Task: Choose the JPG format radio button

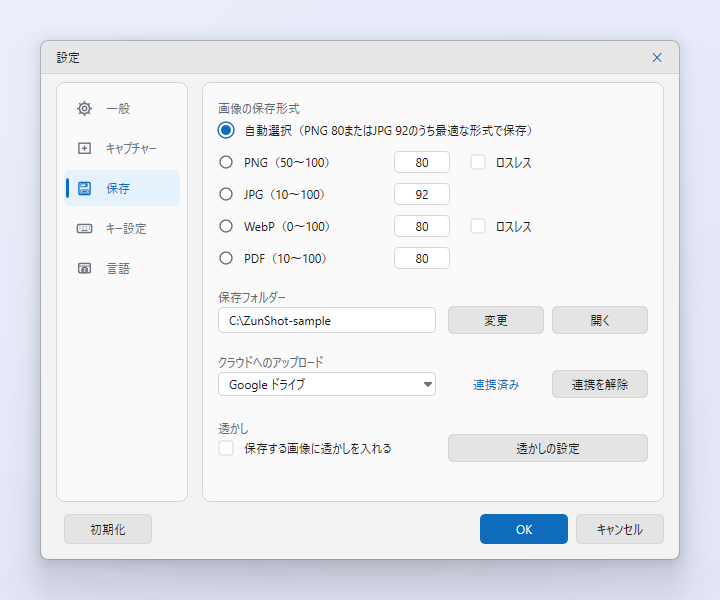Action: point(226,194)
